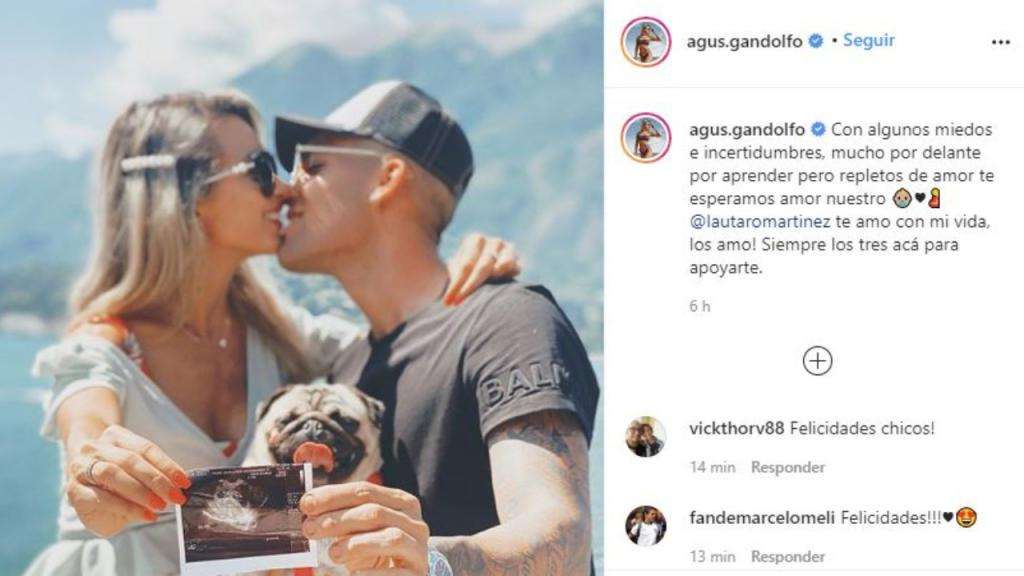Open the @lautaromartinez mention link
This screenshot has height=576, width=1024.
(760, 221)
